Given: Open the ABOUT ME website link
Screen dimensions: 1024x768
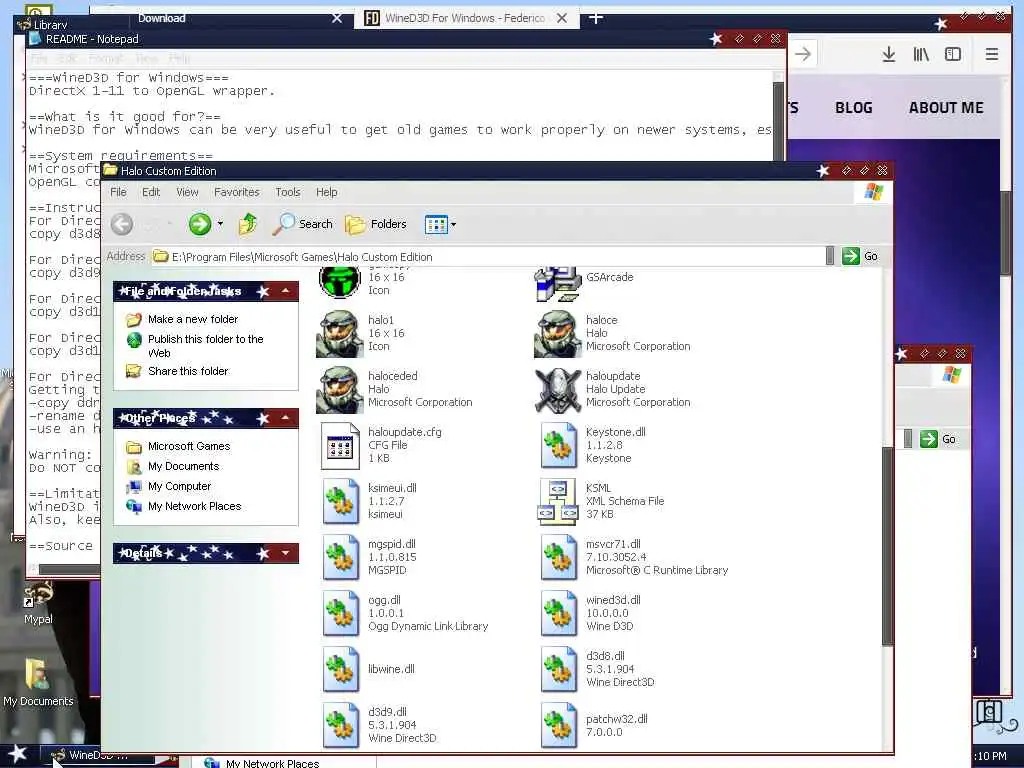Looking at the screenshot, I should [946, 108].
